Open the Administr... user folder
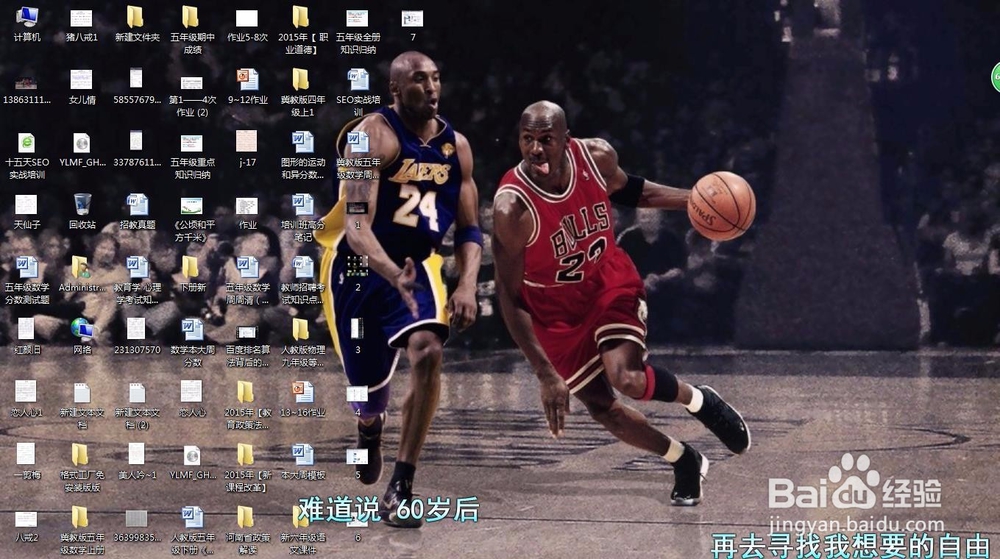This screenshot has height=559, width=1000. coord(81,267)
